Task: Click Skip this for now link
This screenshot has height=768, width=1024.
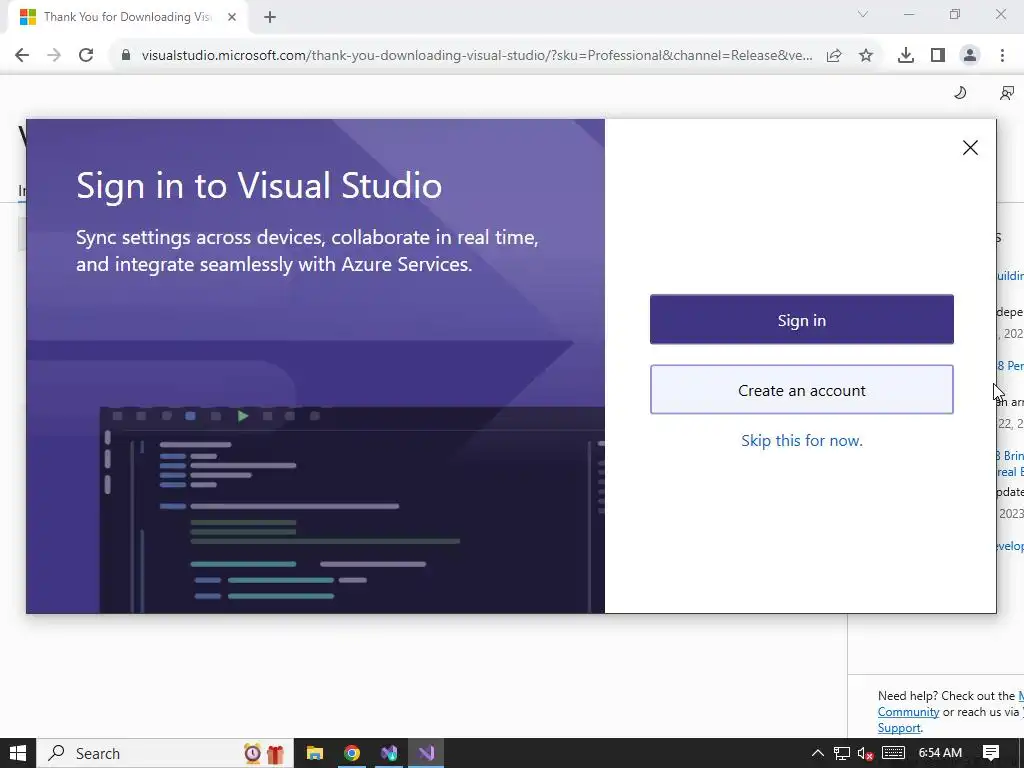Action: (801, 441)
